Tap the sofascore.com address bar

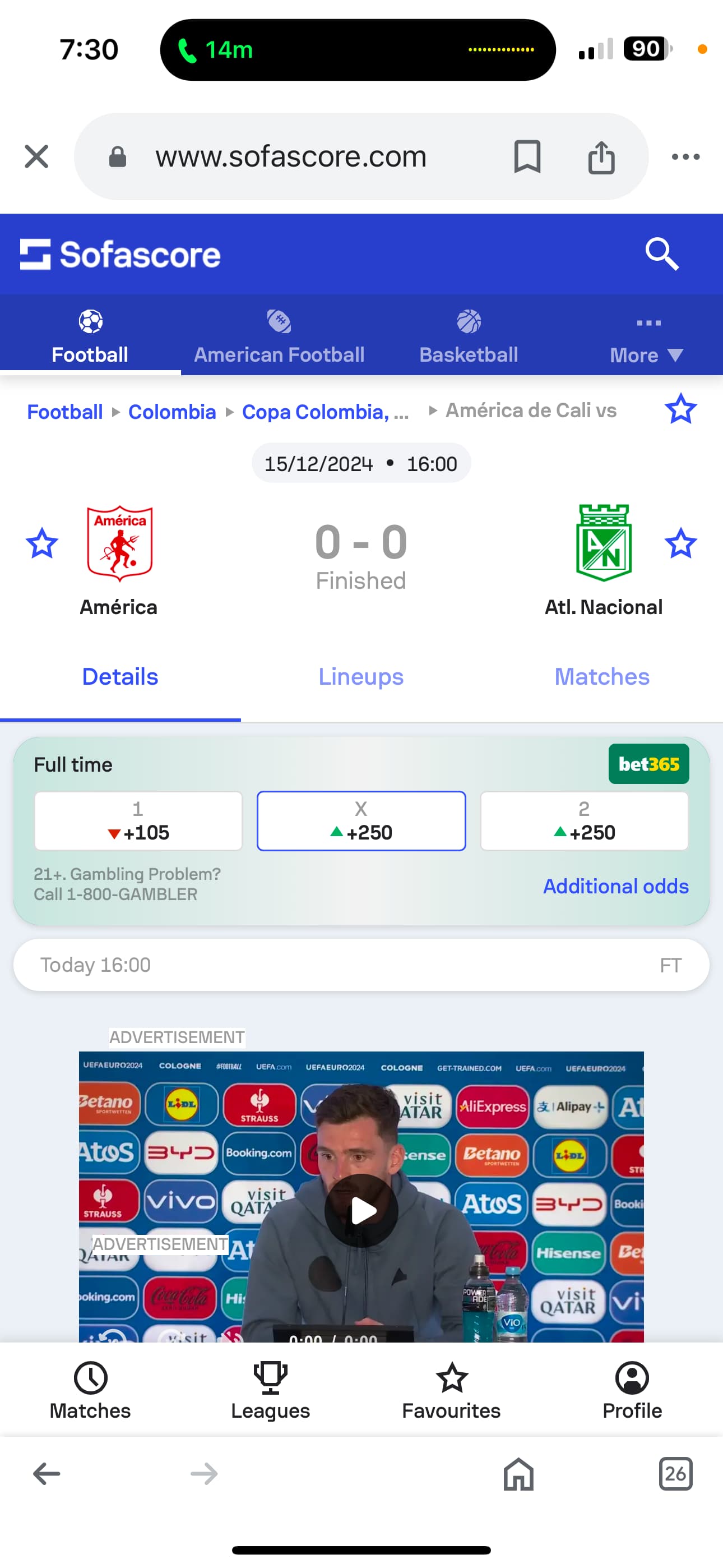click(x=291, y=157)
